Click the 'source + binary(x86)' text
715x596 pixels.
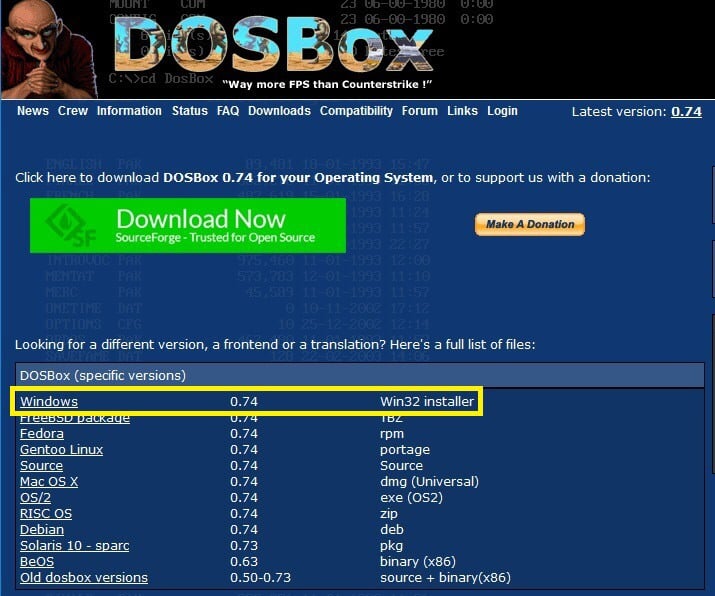tap(446, 577)
